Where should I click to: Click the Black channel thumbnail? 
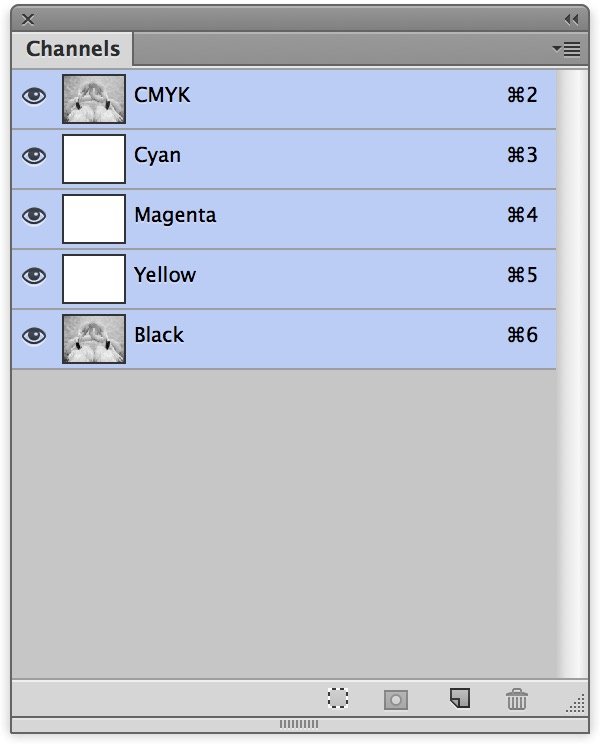pos(94,339)
